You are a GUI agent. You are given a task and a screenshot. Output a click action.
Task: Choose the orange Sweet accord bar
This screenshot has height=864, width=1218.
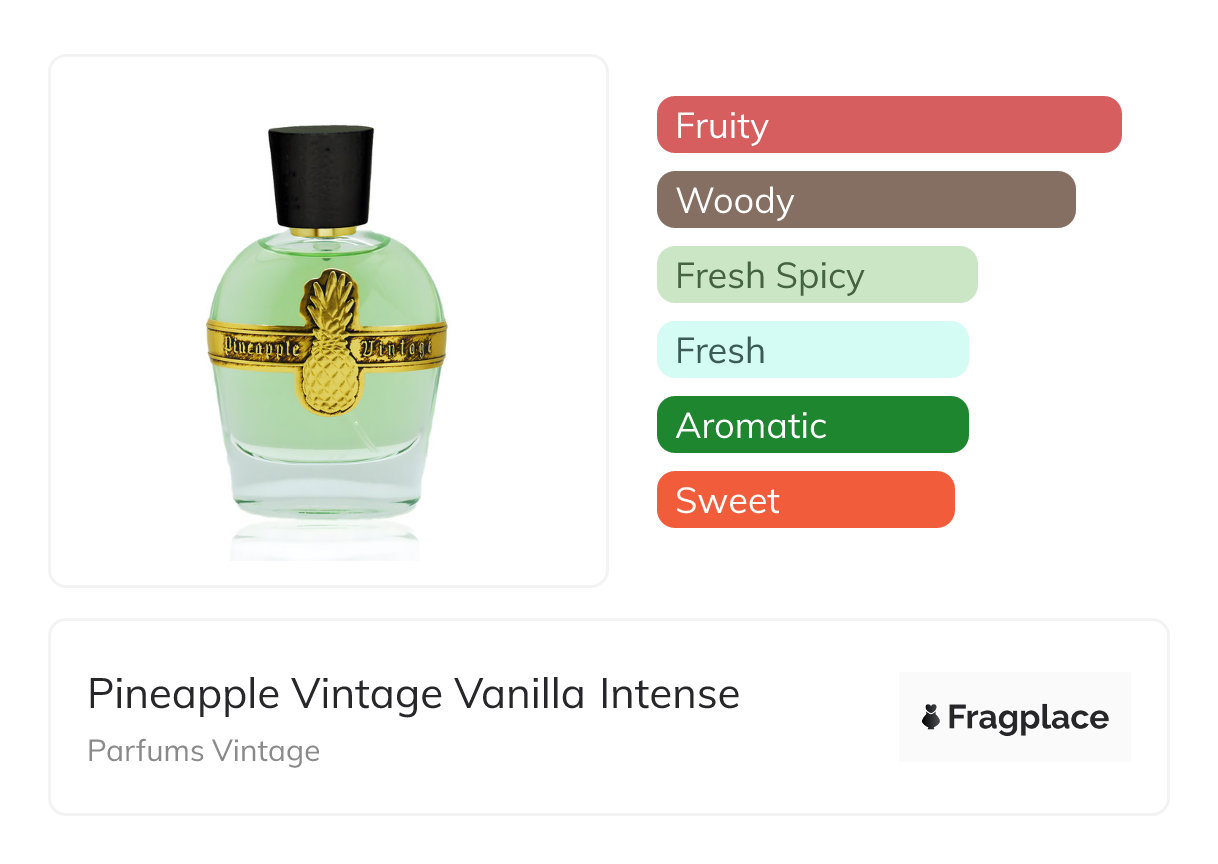(x=806, y=500)
